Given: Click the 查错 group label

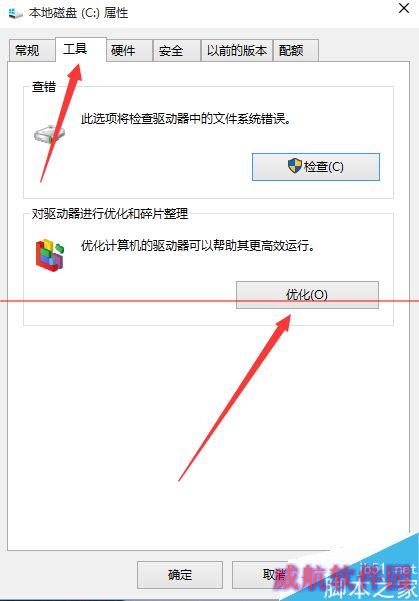Looking at the screenshot, I should [x=44, y=87].
